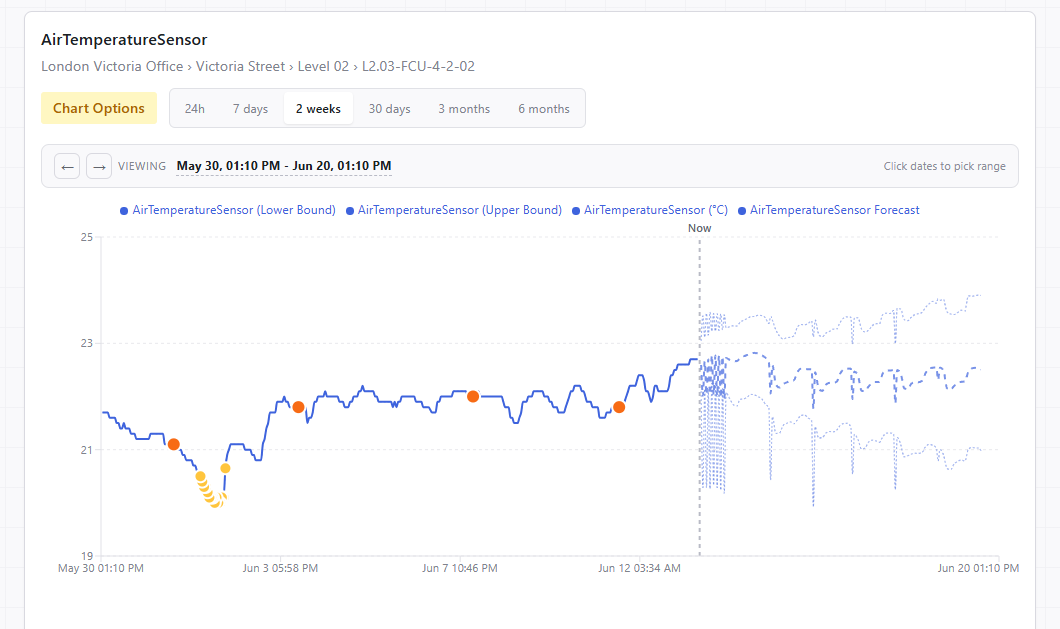The width and height of the screenshot is (1060, 629).
Task: Click the Now marker label on chart
Action: [x=700, y=228]
